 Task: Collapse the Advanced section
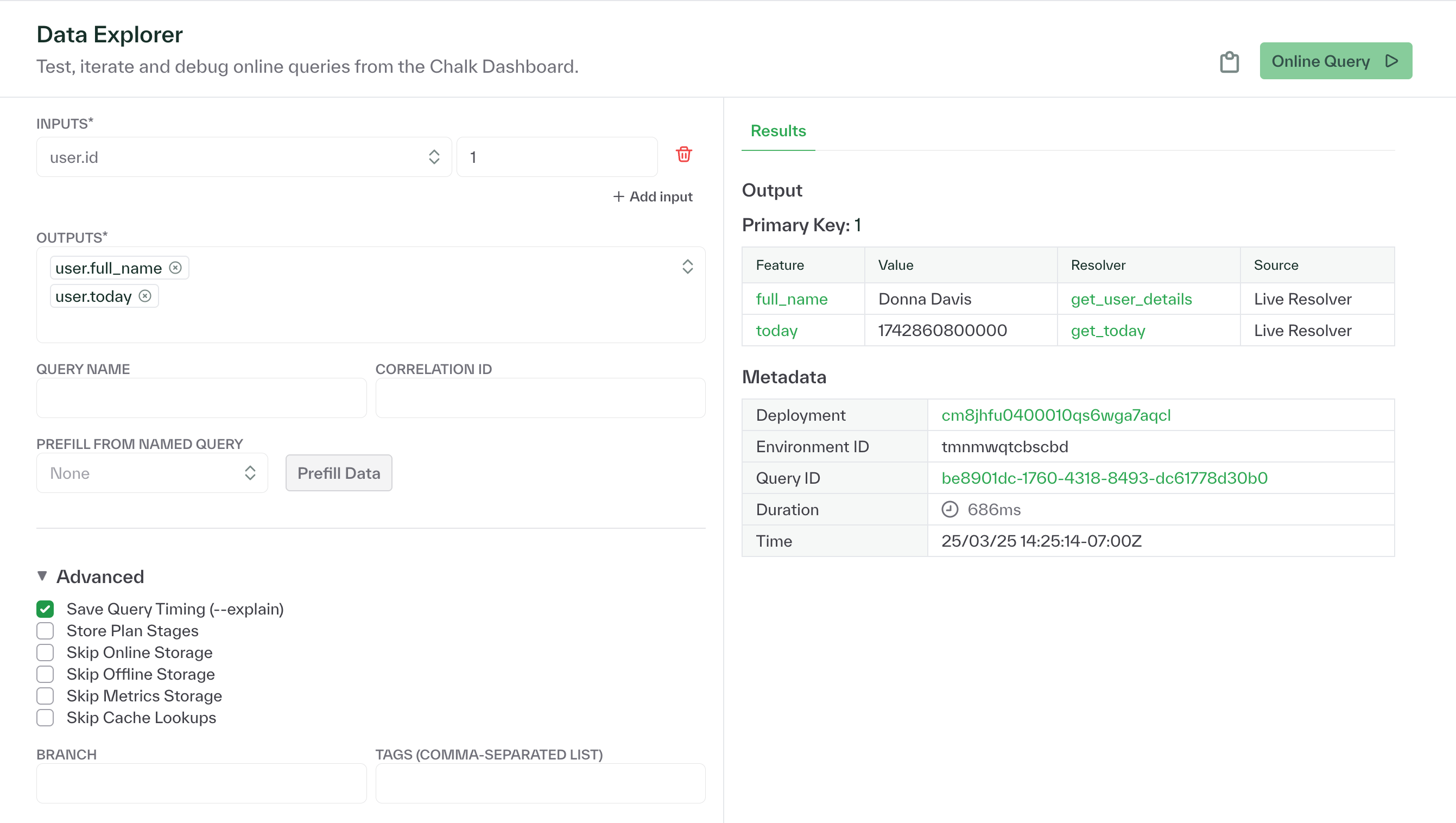coord(42,575)
